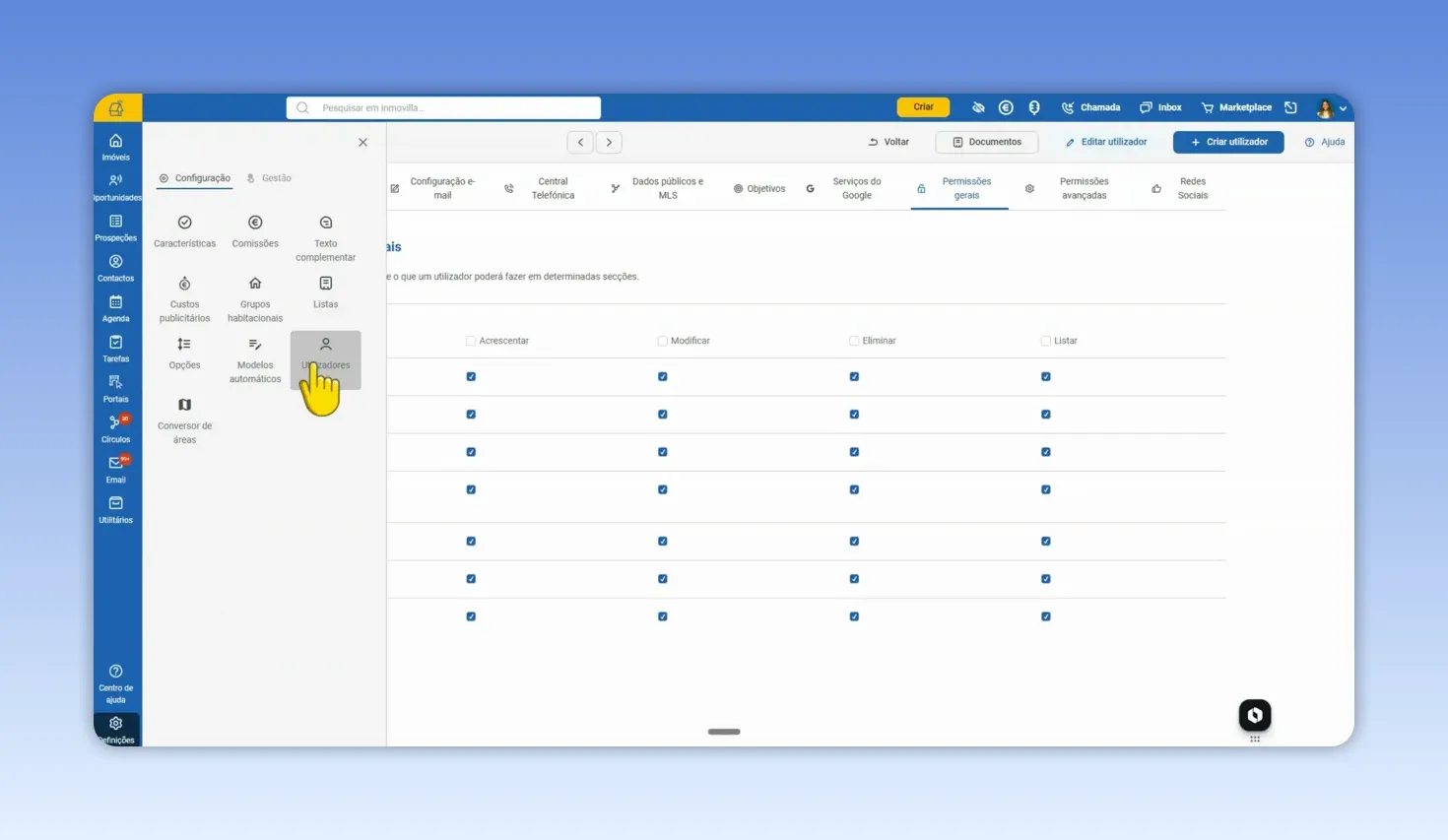Switch to the Permissões avançadas tab
The width and height of the screenshot is (1448, 840).
coord(1073,188)
